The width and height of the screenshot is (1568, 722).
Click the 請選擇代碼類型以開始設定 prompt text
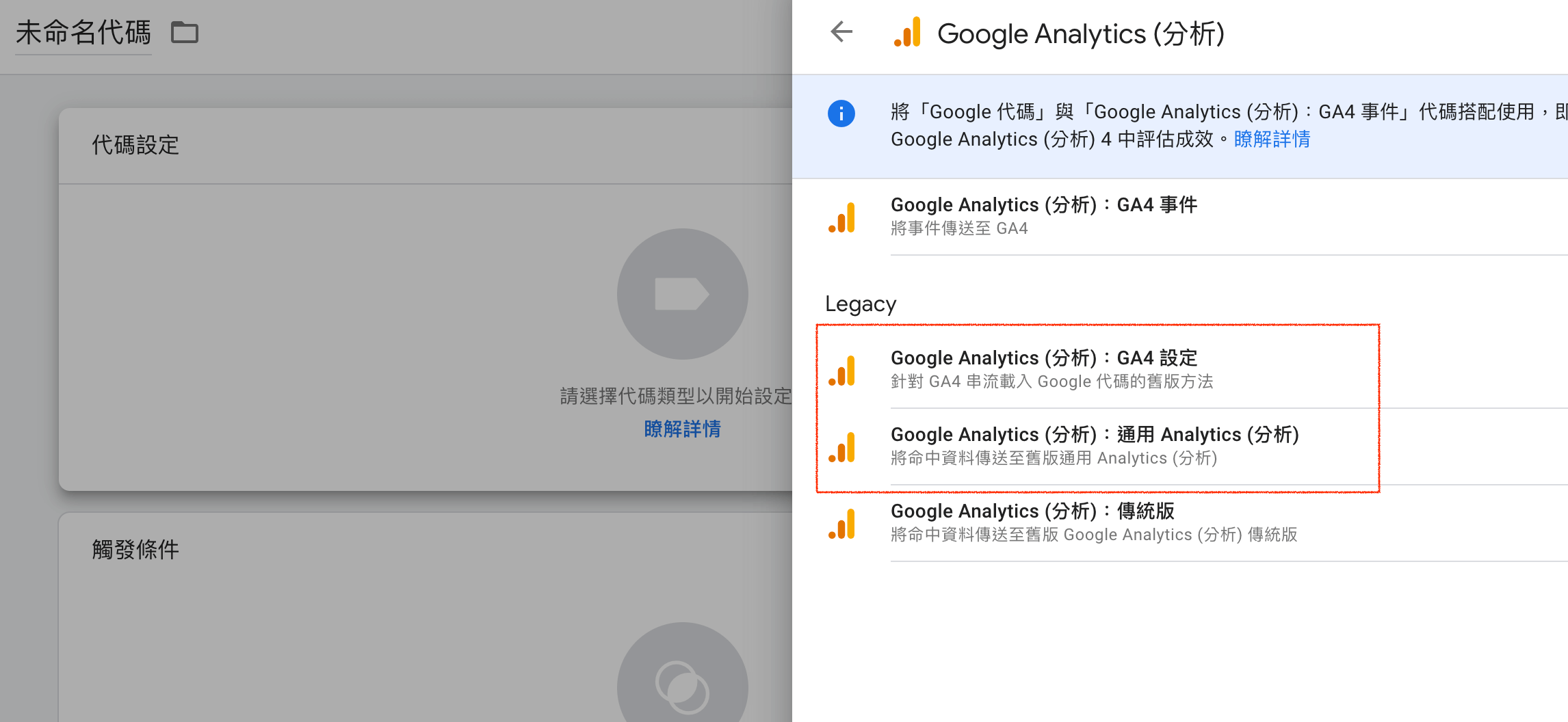tap(675, 396)
